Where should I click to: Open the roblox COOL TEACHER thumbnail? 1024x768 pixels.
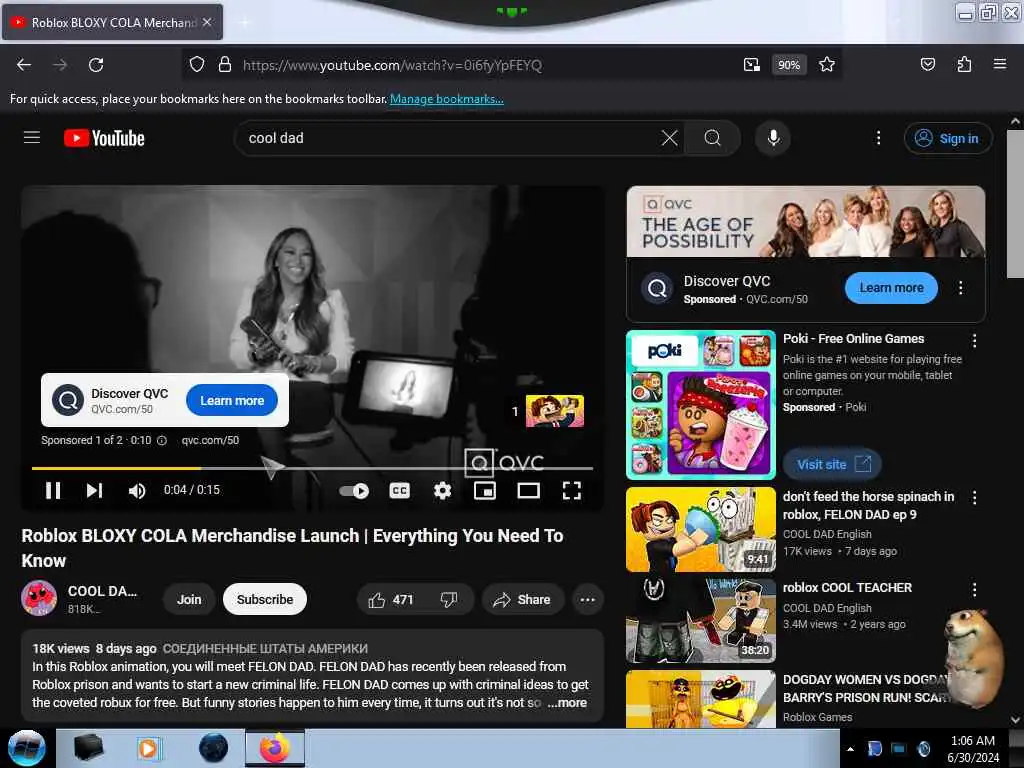click(701, 621)
